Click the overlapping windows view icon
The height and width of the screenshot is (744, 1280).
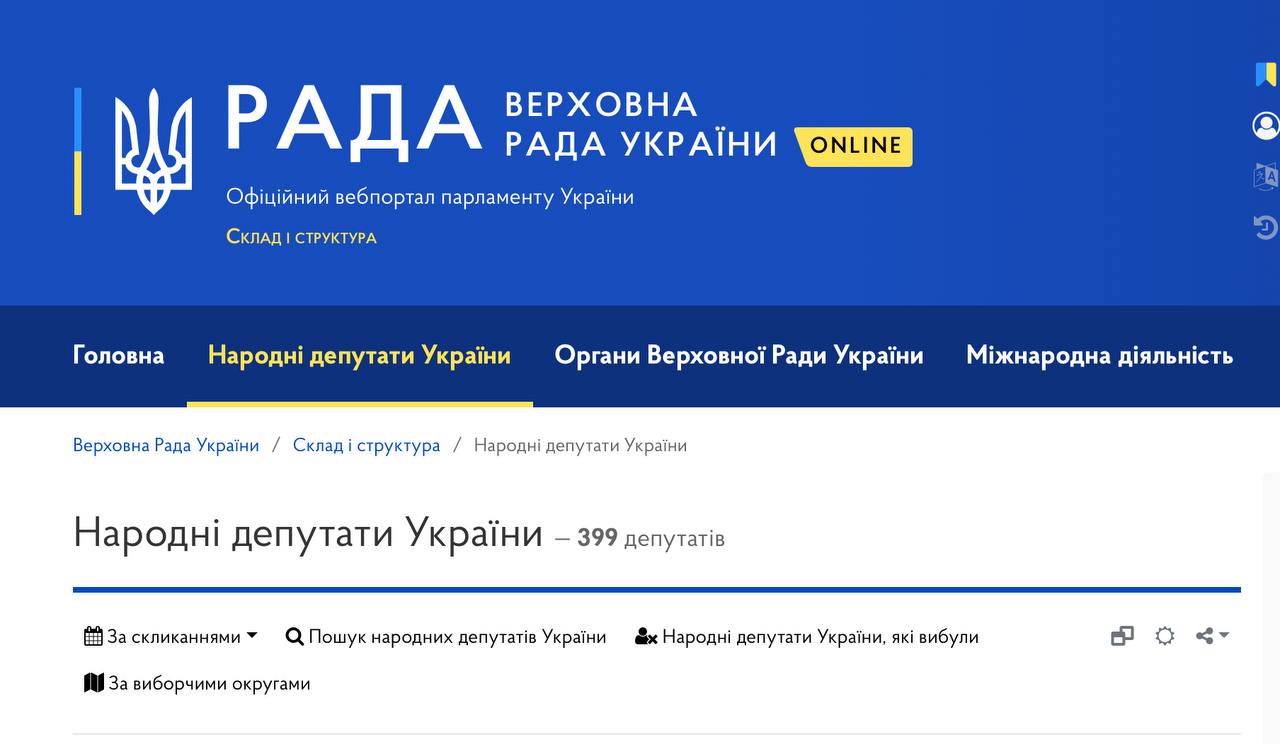[x=1122, y=636]
